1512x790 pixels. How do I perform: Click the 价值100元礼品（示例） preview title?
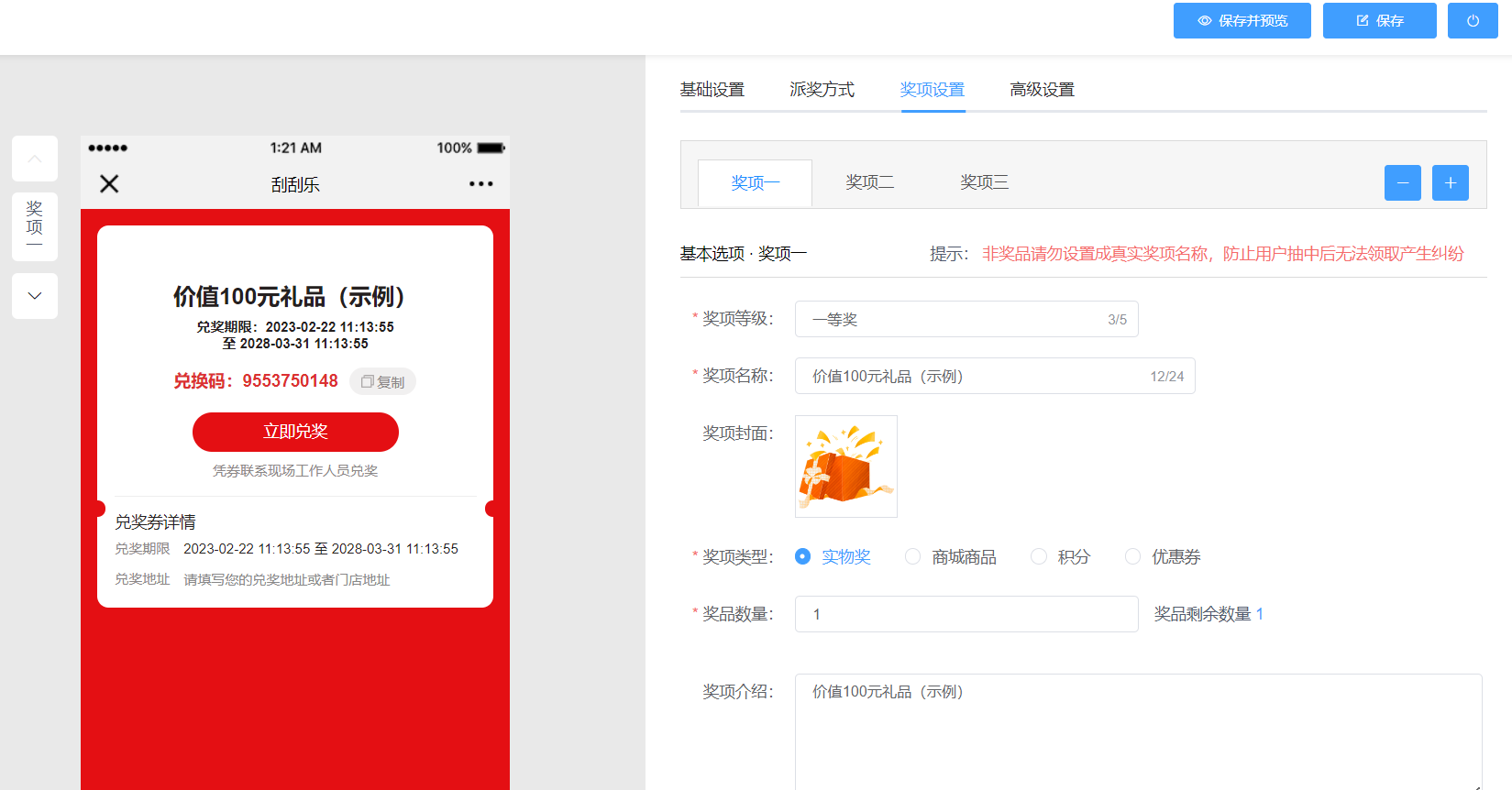(x=289, y=297)
